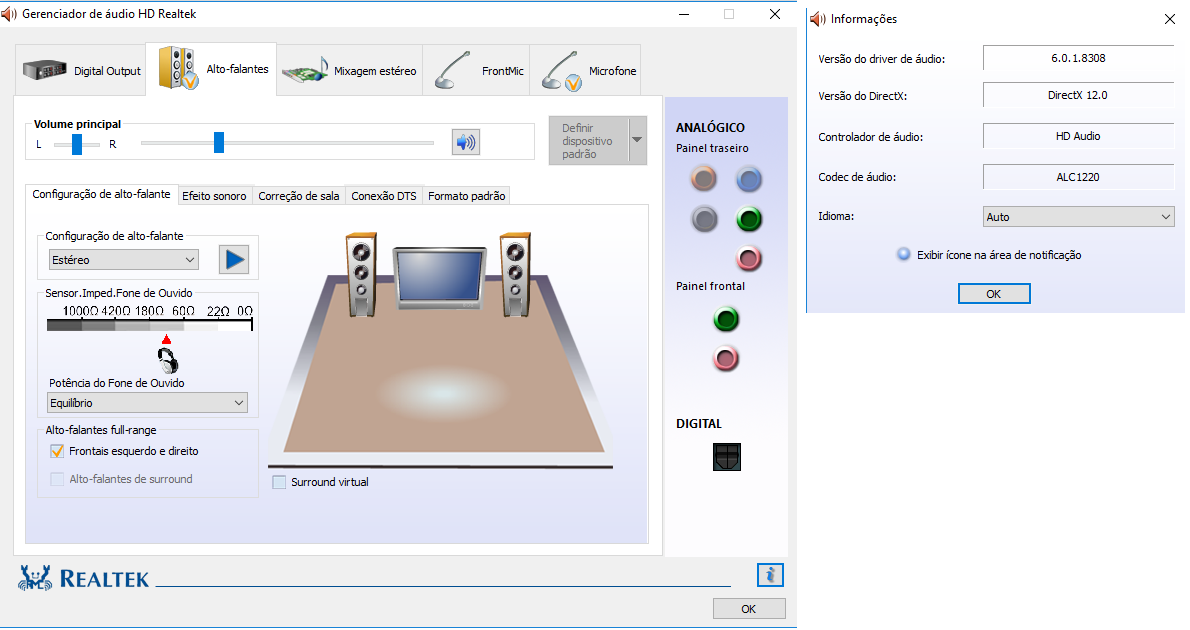Toggle Alto-falantes de surround checkbox
The image size is (1190, 630).
click(x=57, y=479)
